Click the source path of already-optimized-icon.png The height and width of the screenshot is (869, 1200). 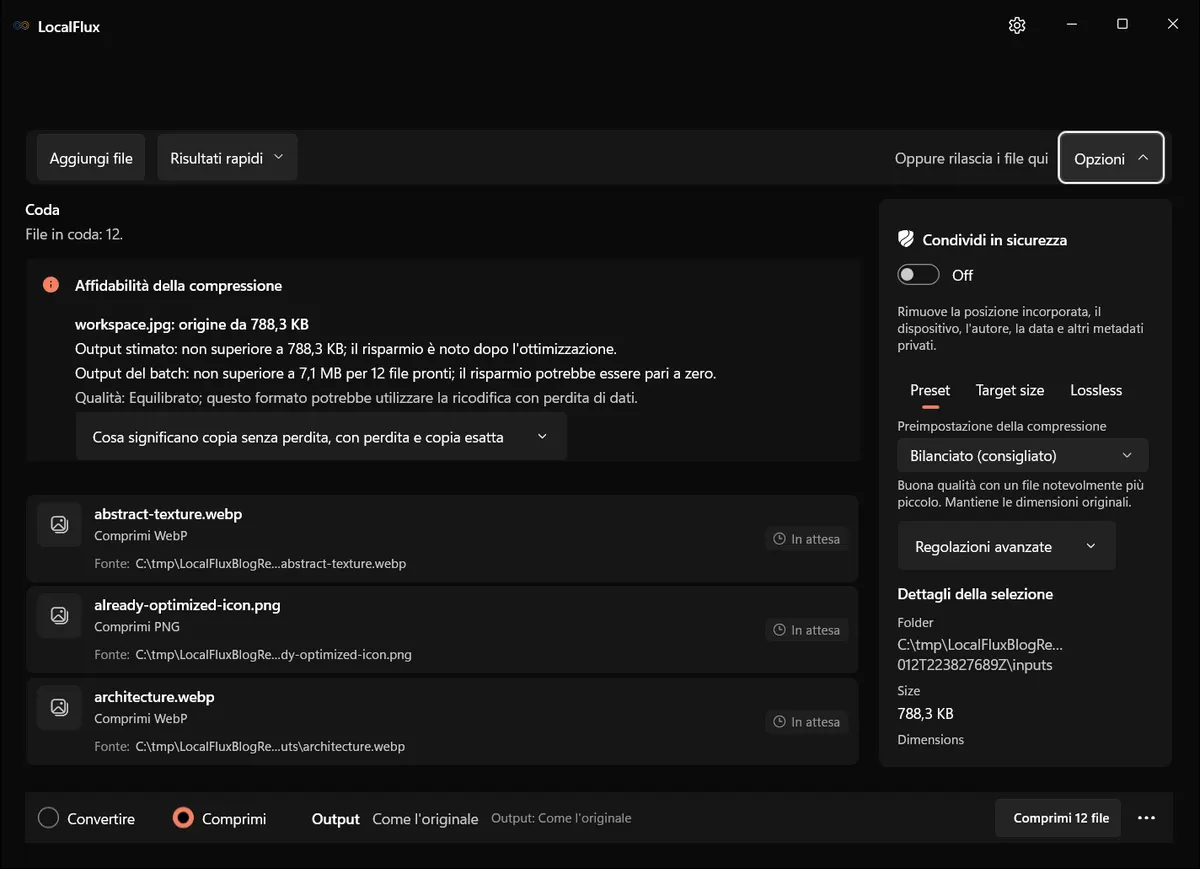273,655
